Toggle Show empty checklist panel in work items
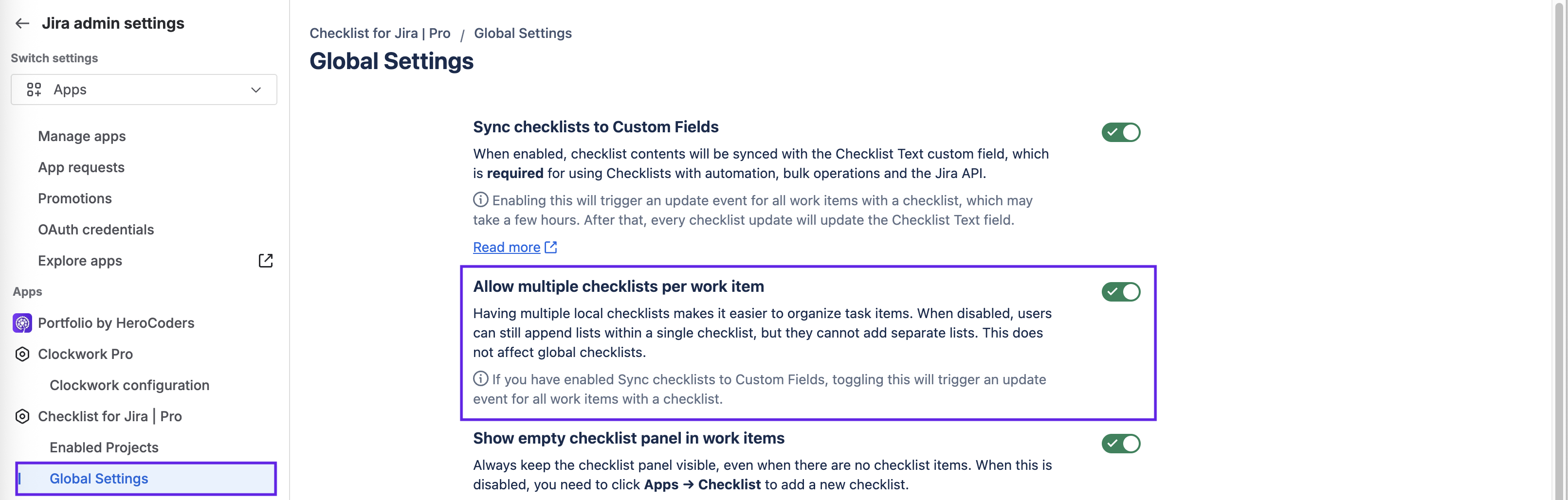The height and width of the screenshot is (500, 1568). 1120,444
